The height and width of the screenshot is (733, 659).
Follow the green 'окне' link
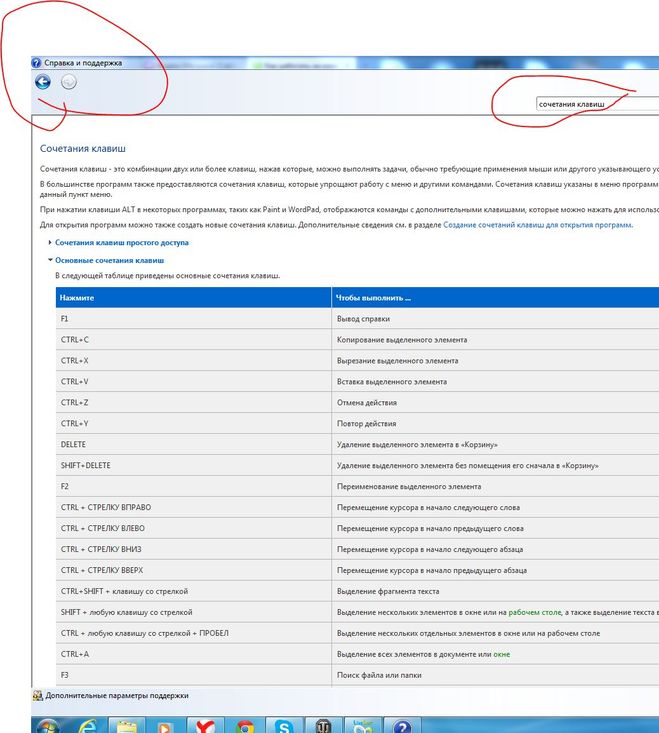click(x=501, y=655)
